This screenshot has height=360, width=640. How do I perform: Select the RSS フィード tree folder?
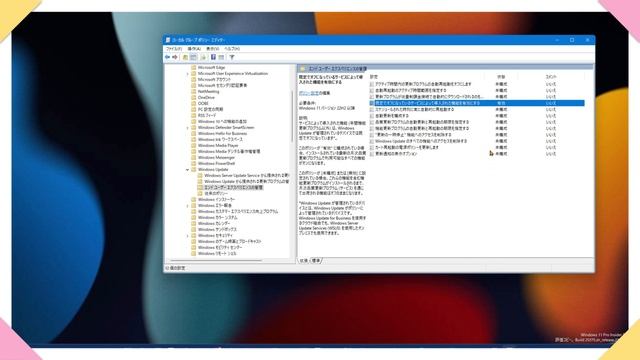pos(207,116)
